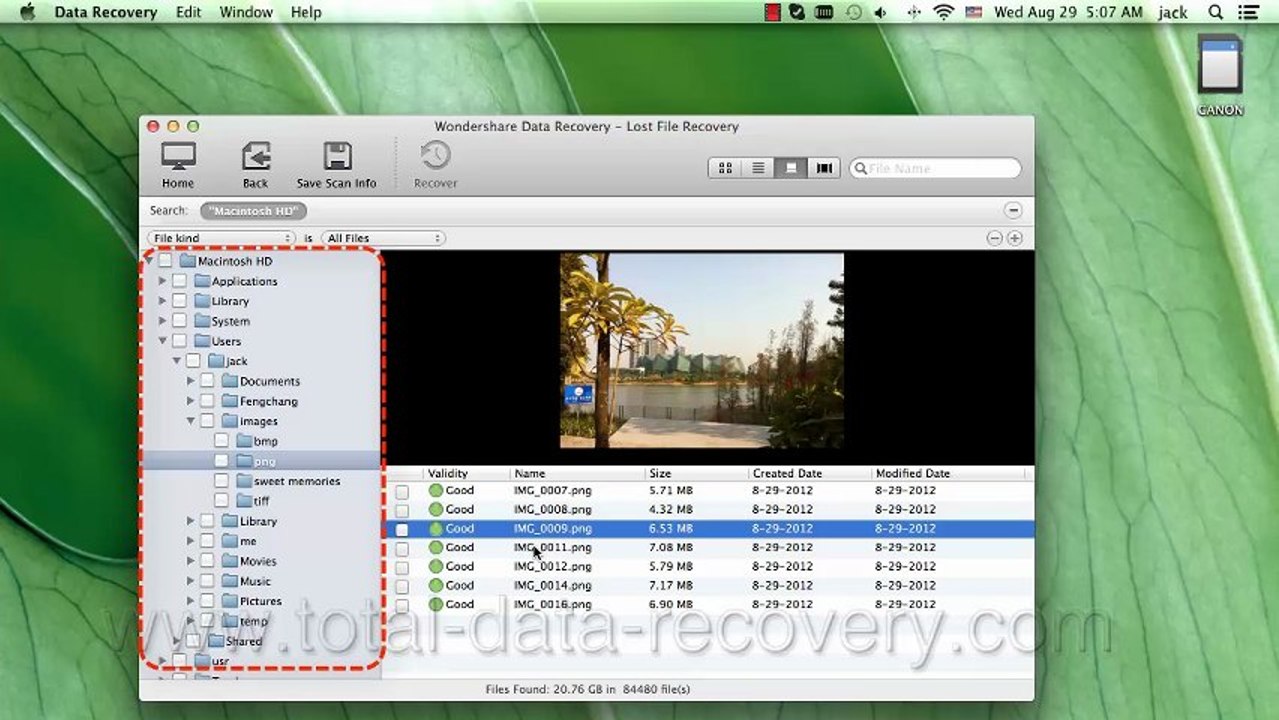Click the search magnifier in File Name field
Screen dimensions: 1279x720
coord(860,168)
